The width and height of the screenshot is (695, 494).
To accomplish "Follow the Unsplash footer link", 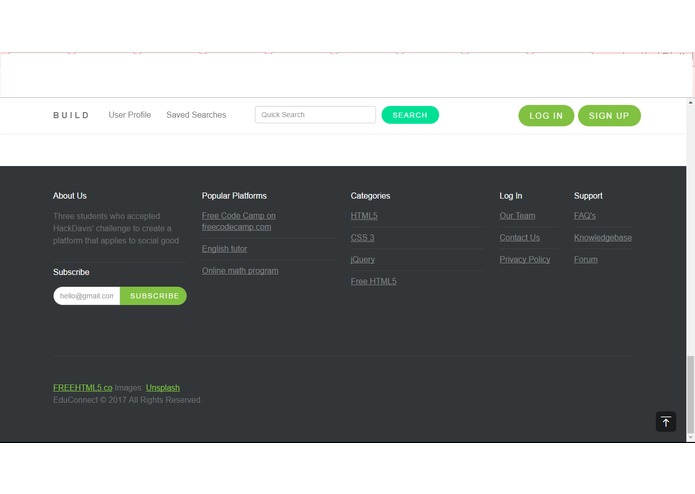I will point(163,388).
